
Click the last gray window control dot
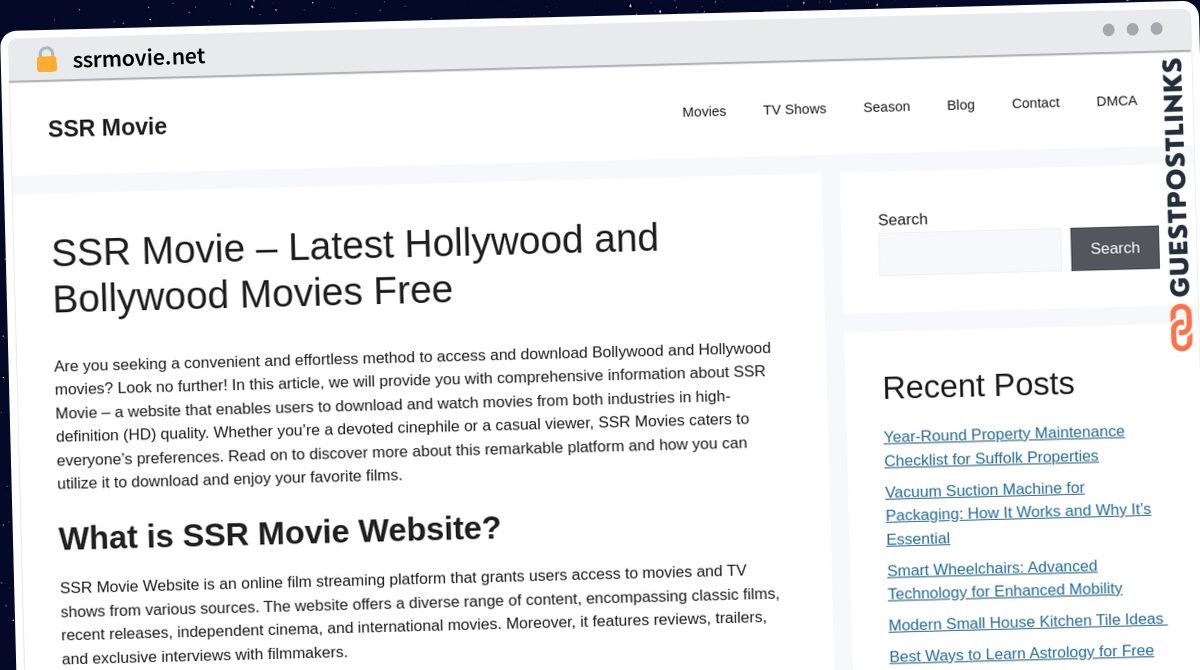coord(1156,29)
